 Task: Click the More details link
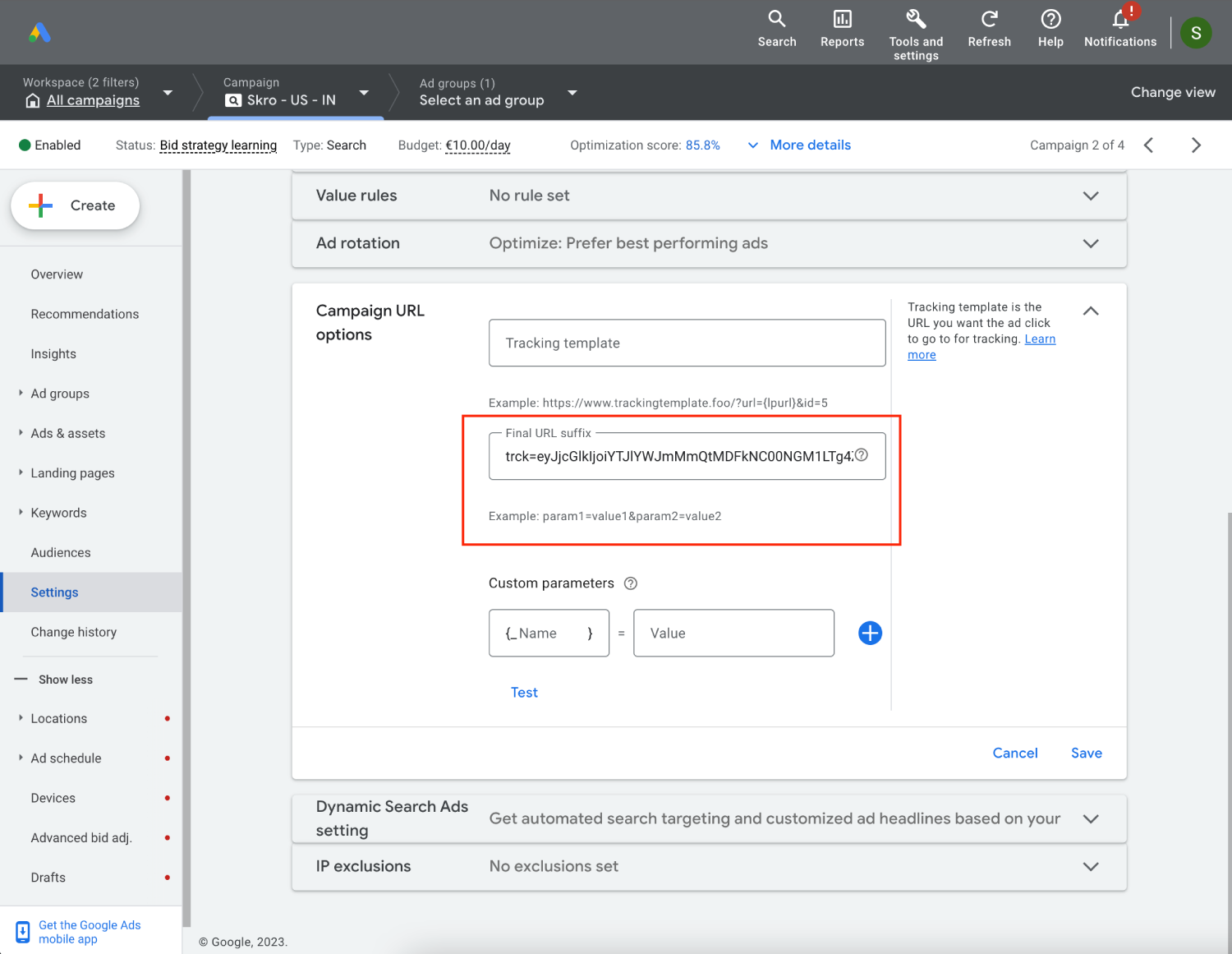pyautogui.click(x=810, y=145)
